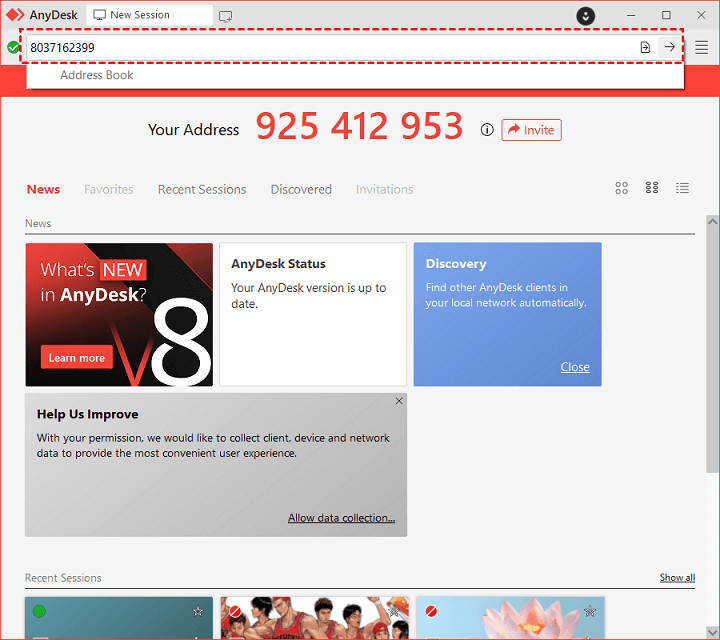This screenshot has height=640, width=720.
Task: Click Close link on Discovery card
Action: pyautogui.click(x=575, y=367)
